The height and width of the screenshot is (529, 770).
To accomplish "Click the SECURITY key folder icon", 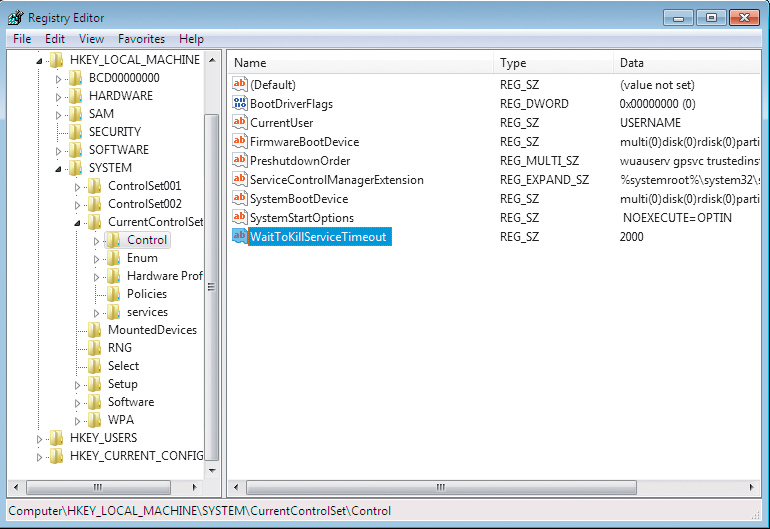I will [x=76, y=132].
